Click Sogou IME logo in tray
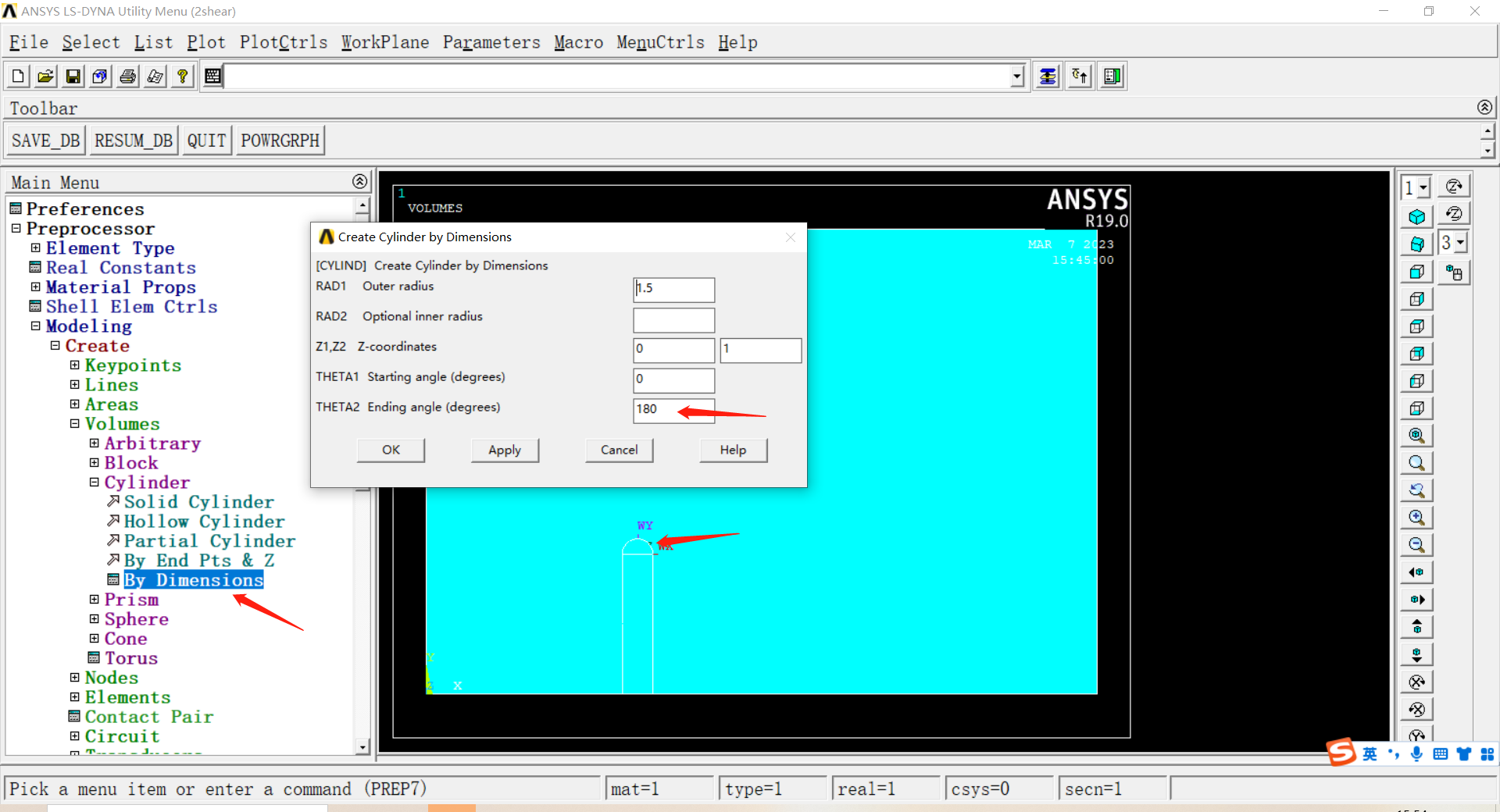Viewport: 1500px width, 812px height. pyautogui.click(x=1341, y=752)
